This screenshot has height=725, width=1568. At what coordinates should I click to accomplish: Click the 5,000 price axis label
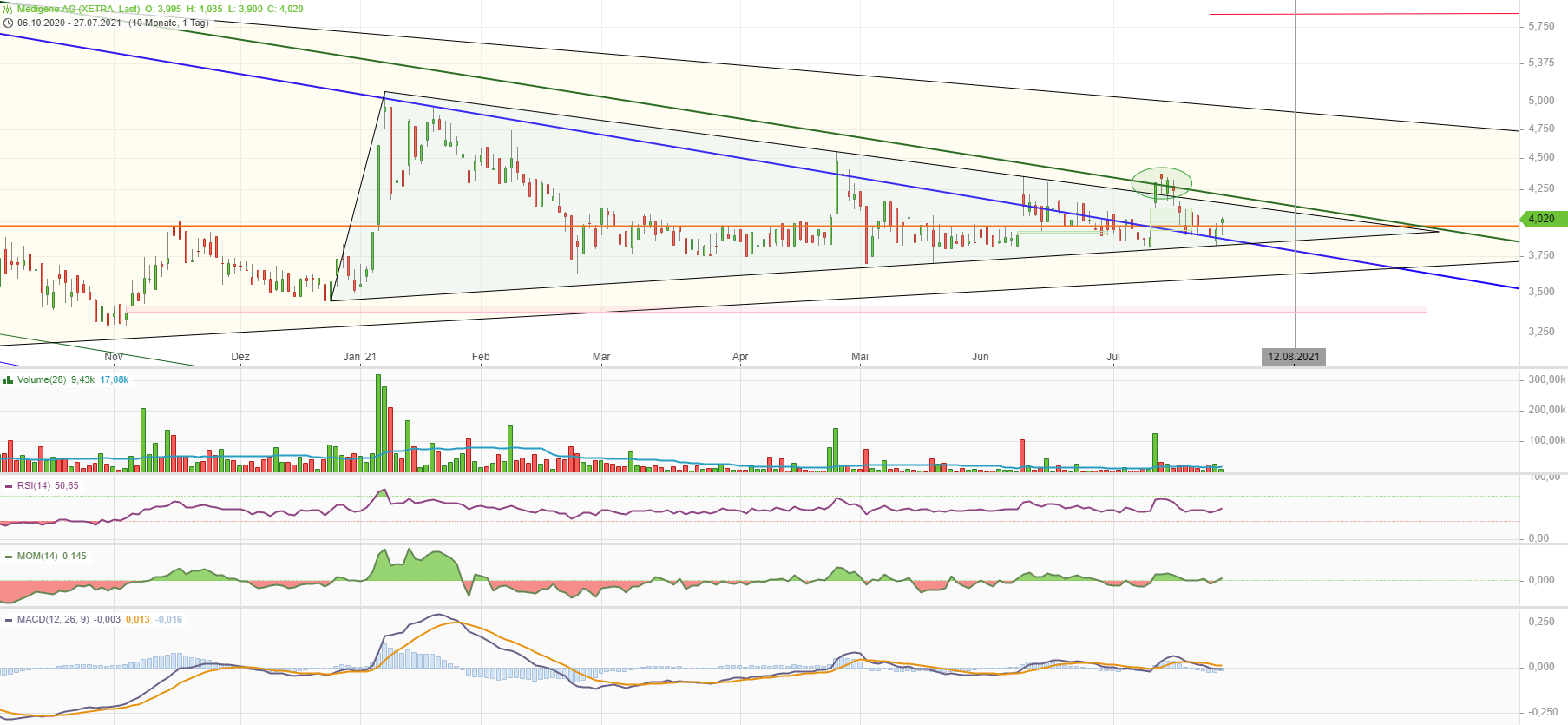(x=1542, y=101)
